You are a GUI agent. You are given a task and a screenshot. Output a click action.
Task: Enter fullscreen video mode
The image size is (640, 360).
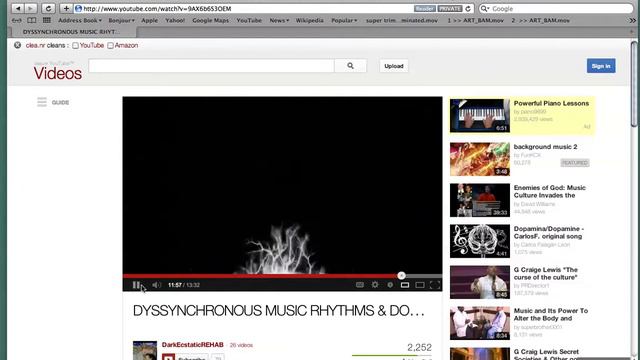point(435,285)
